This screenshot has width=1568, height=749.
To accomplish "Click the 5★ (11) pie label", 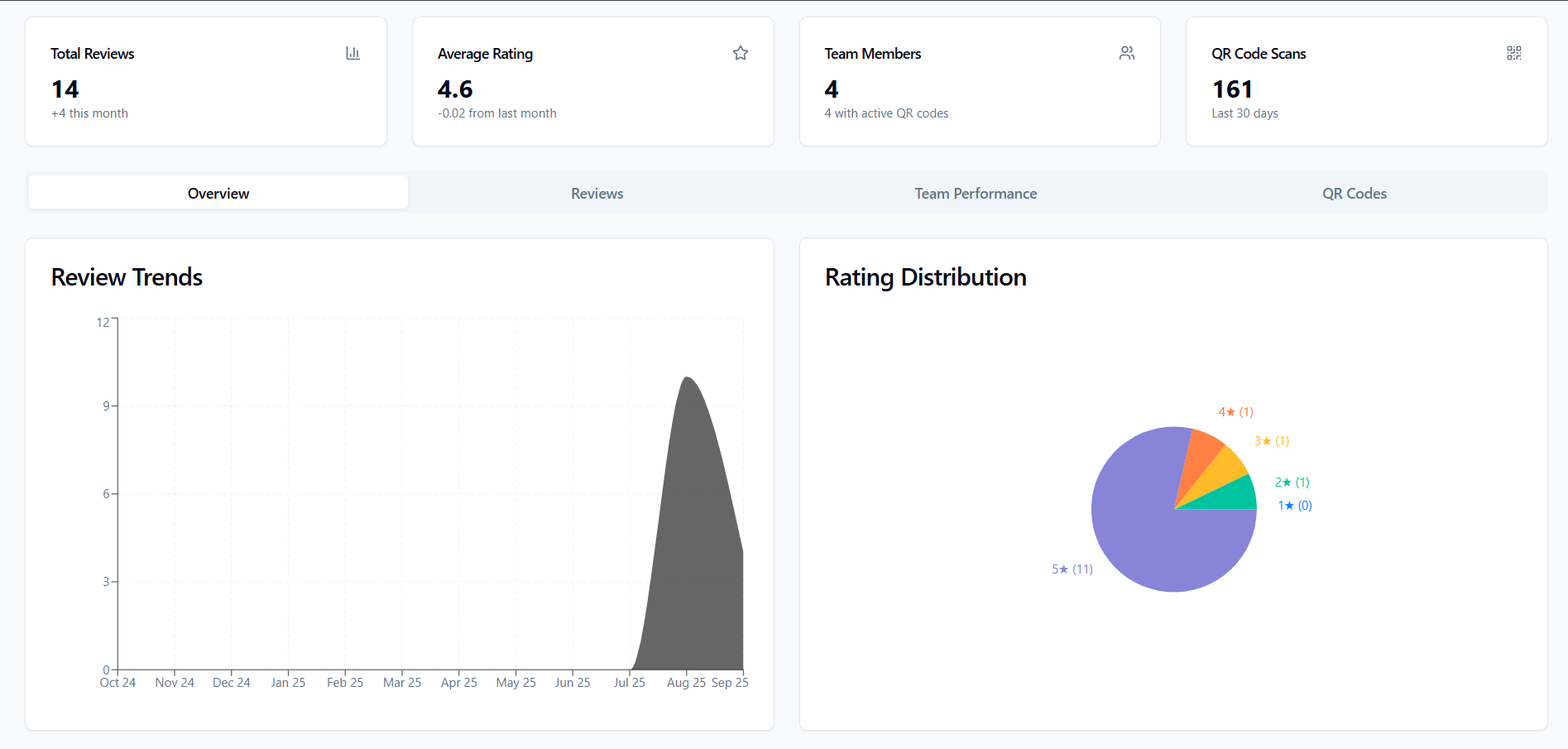I will 1072,569.
